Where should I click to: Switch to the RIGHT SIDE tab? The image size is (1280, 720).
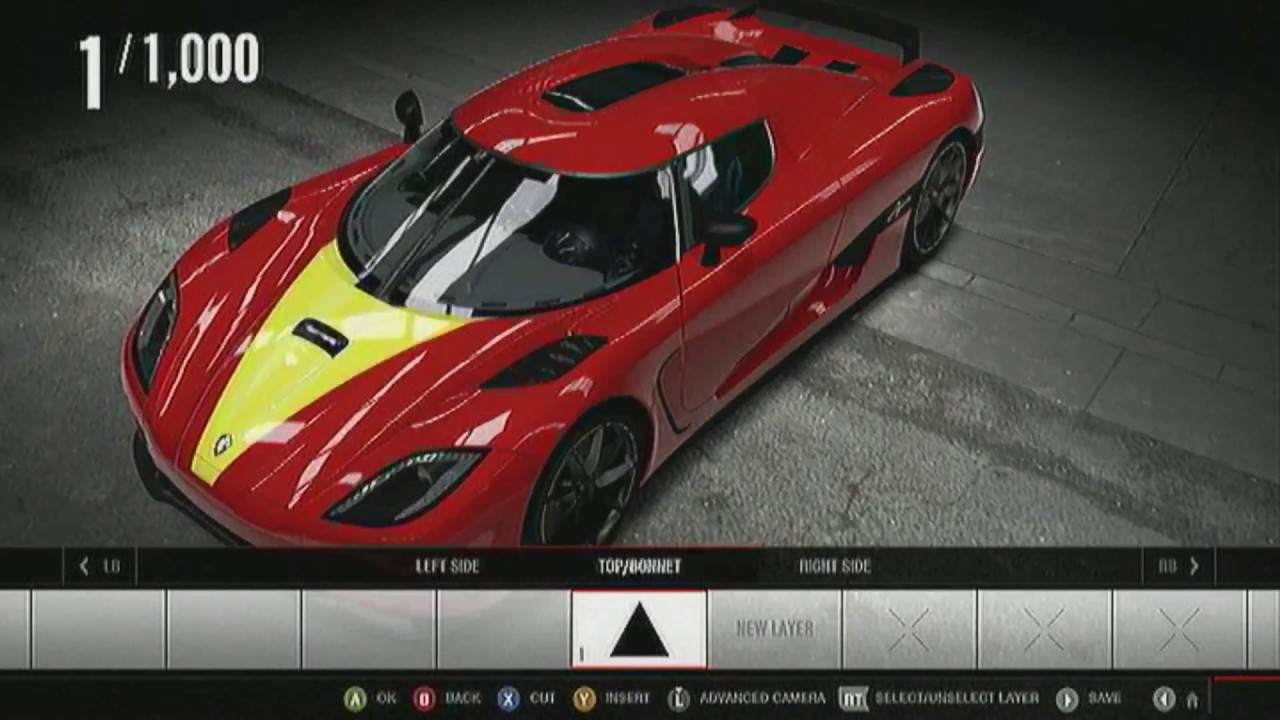(835, 566)
